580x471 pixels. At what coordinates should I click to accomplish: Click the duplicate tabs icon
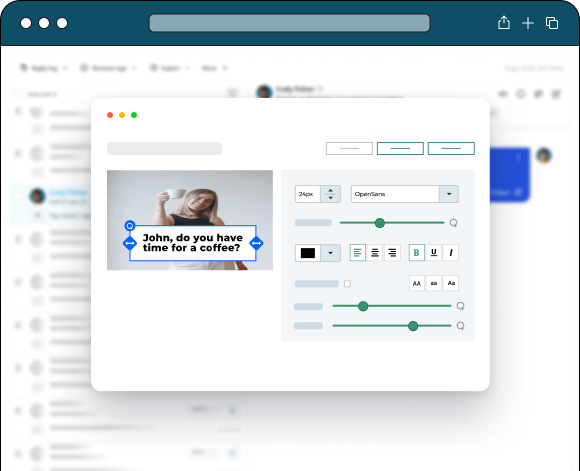552,23
